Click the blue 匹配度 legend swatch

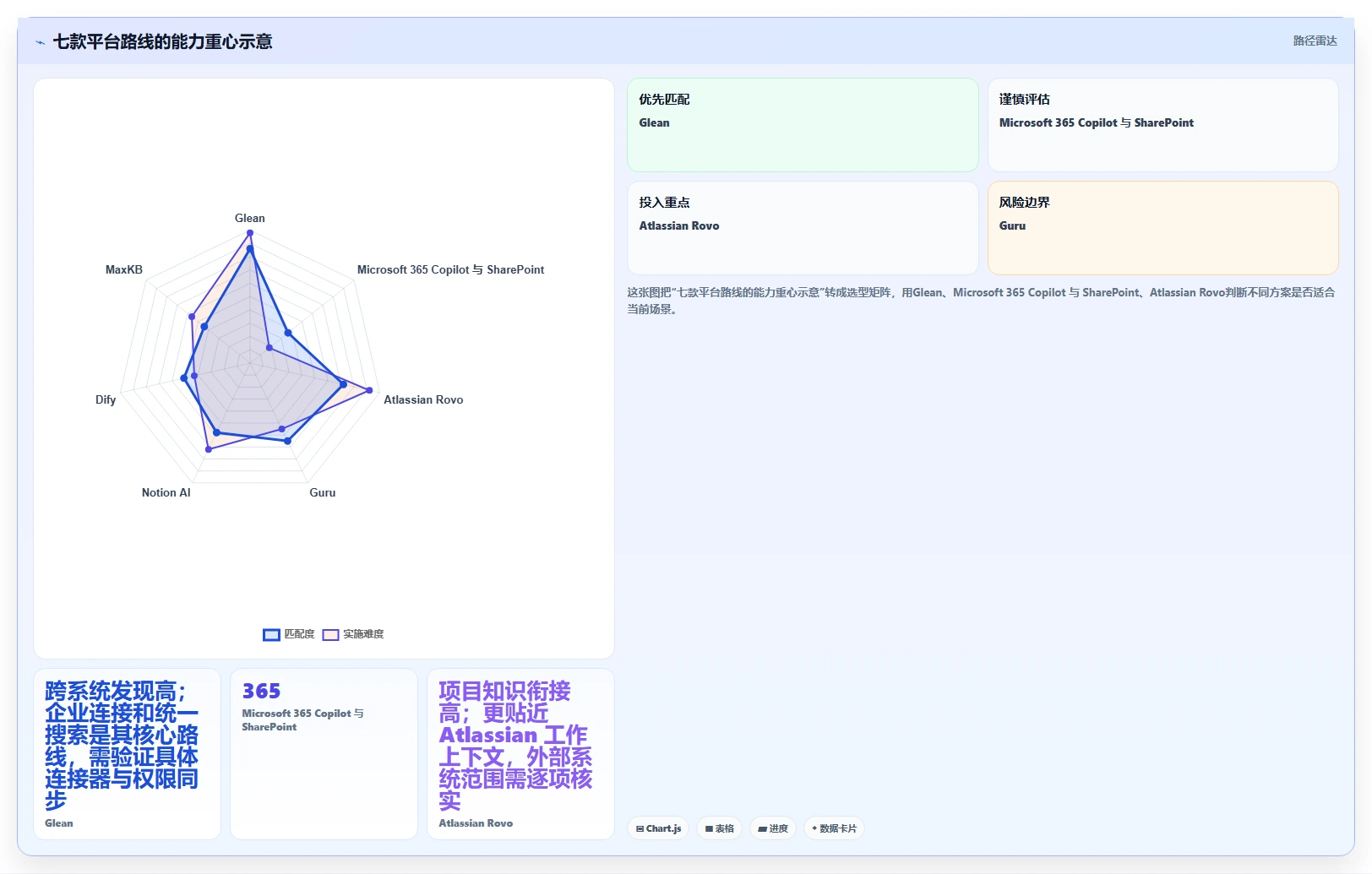click(x=271, y=635)
